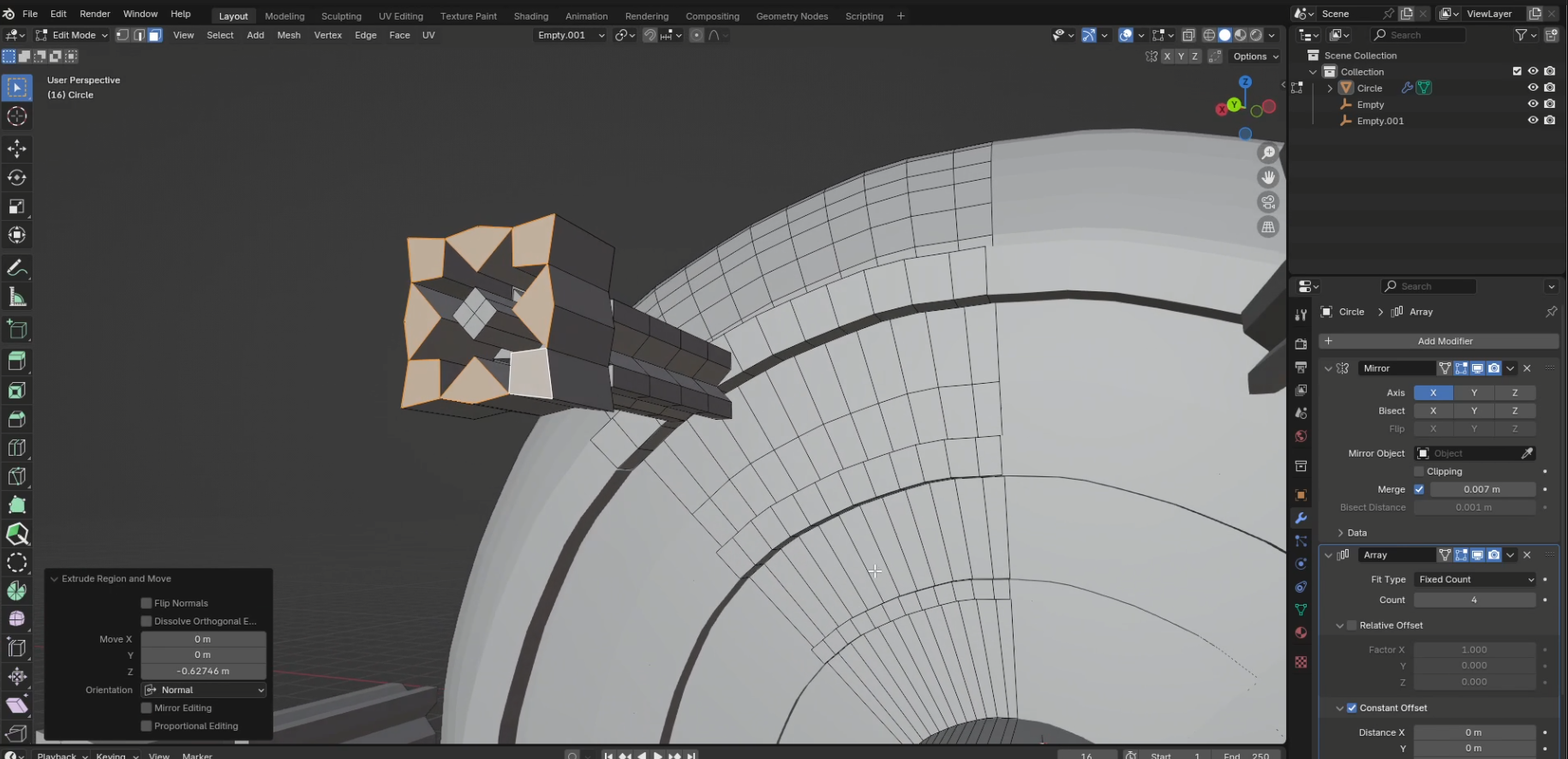Collapse the Array modifier panel

click(1329, 555)
